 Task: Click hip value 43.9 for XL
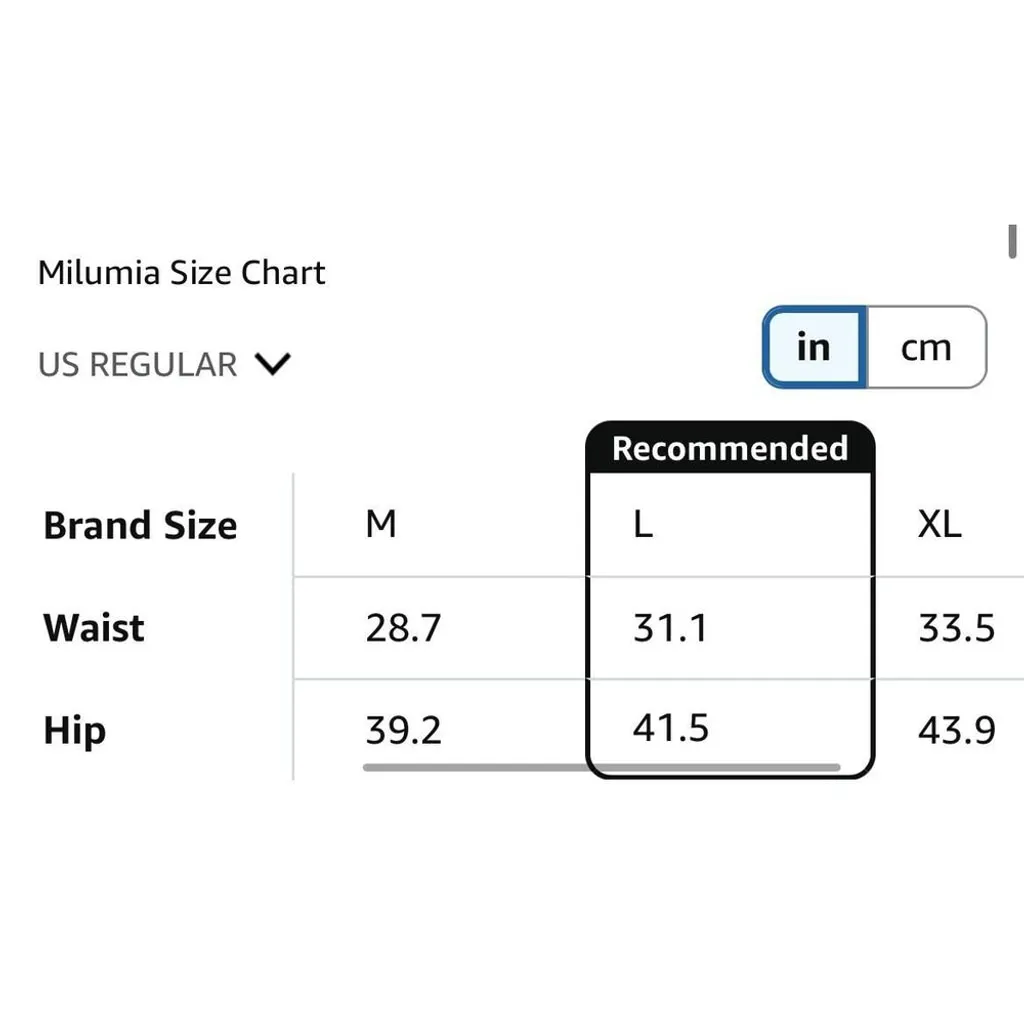tap(957, 731)
